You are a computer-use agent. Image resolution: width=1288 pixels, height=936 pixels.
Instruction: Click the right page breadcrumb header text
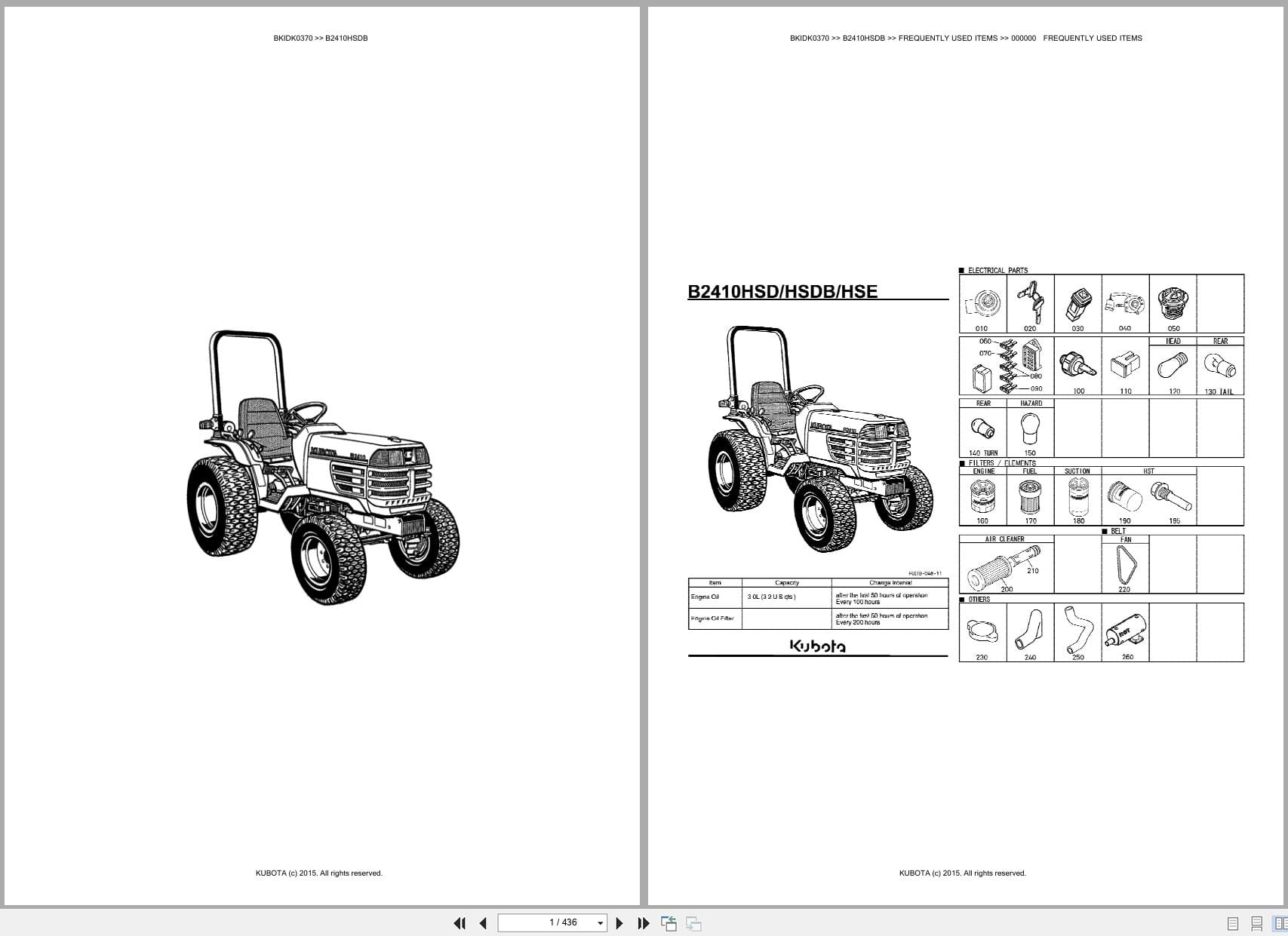click(x=966, y=38)
